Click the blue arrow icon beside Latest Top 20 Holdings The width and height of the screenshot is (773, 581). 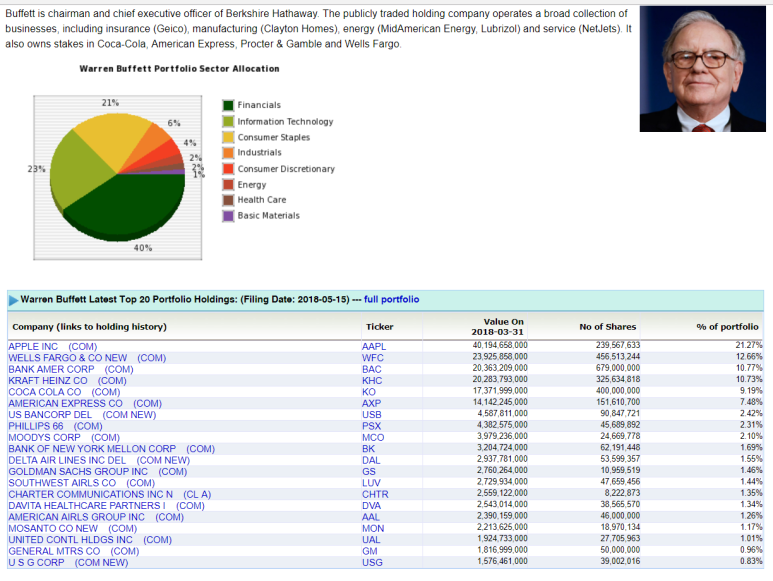[13, 300]
